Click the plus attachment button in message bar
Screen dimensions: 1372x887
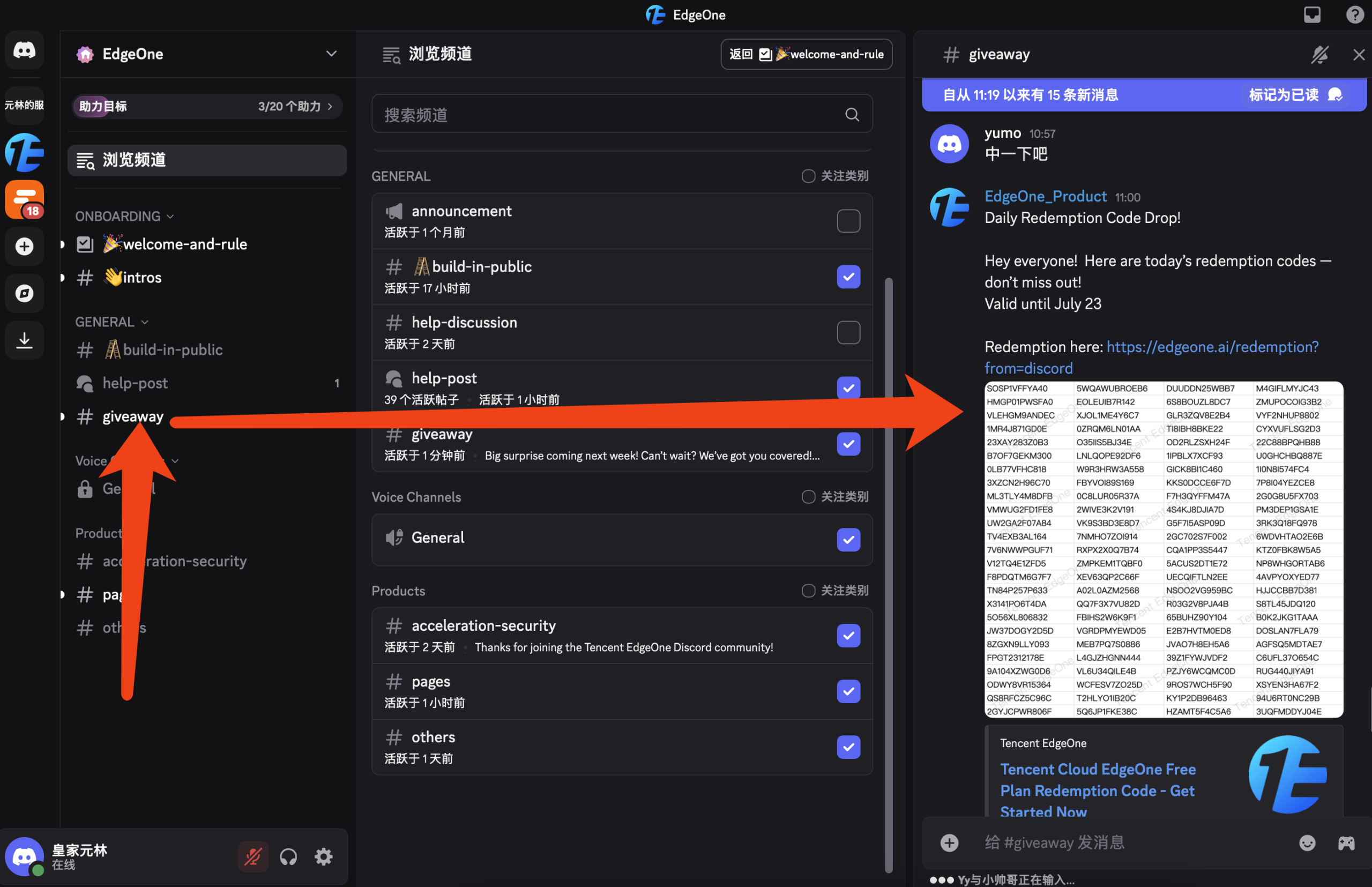coord(949,843)
